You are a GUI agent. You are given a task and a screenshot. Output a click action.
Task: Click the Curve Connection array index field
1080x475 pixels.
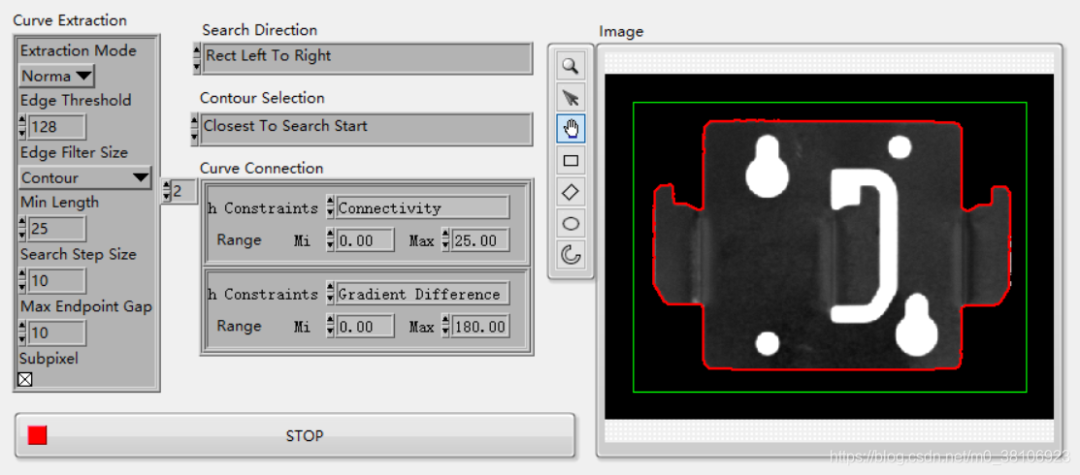point(184,191)
